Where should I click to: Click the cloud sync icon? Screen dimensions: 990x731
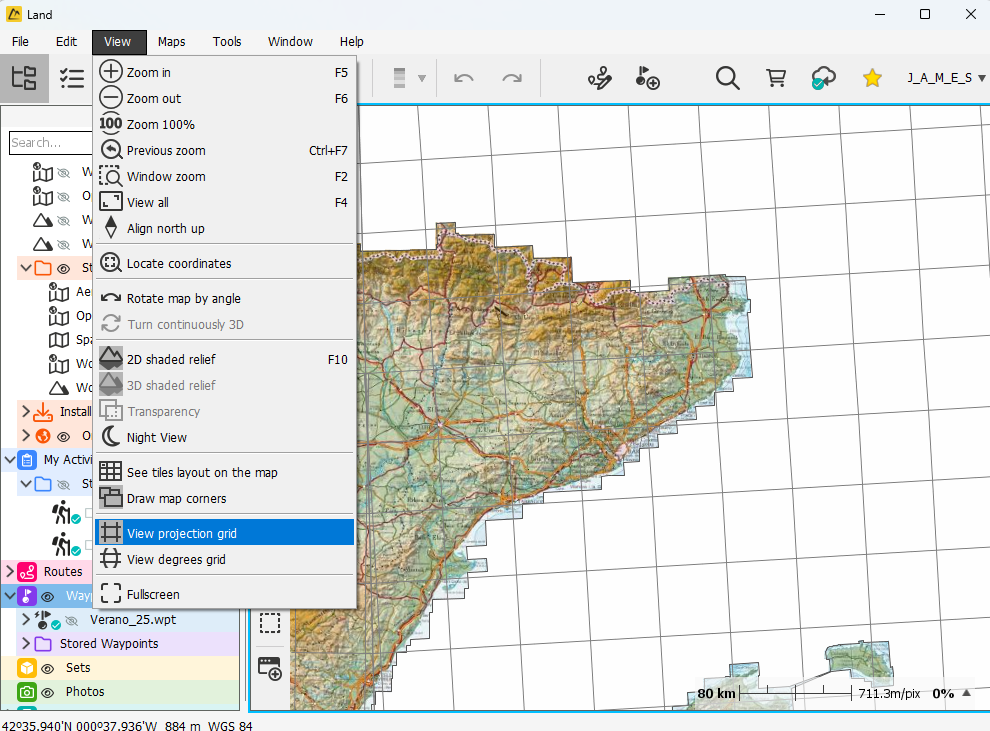pyautogui.click(x=823, y=78)
